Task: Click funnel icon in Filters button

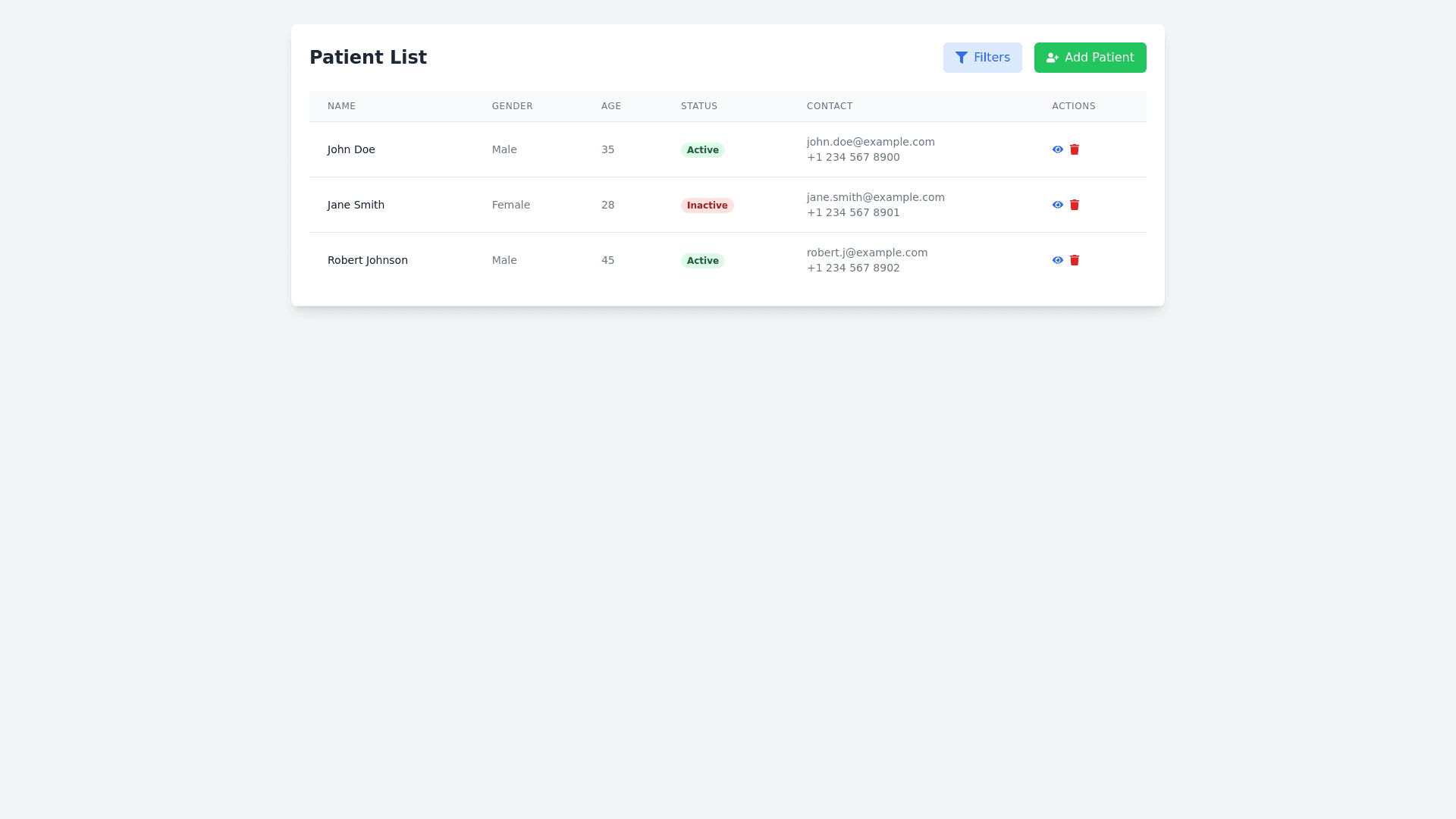Action: pyautogui.click(x=961, y=58)
